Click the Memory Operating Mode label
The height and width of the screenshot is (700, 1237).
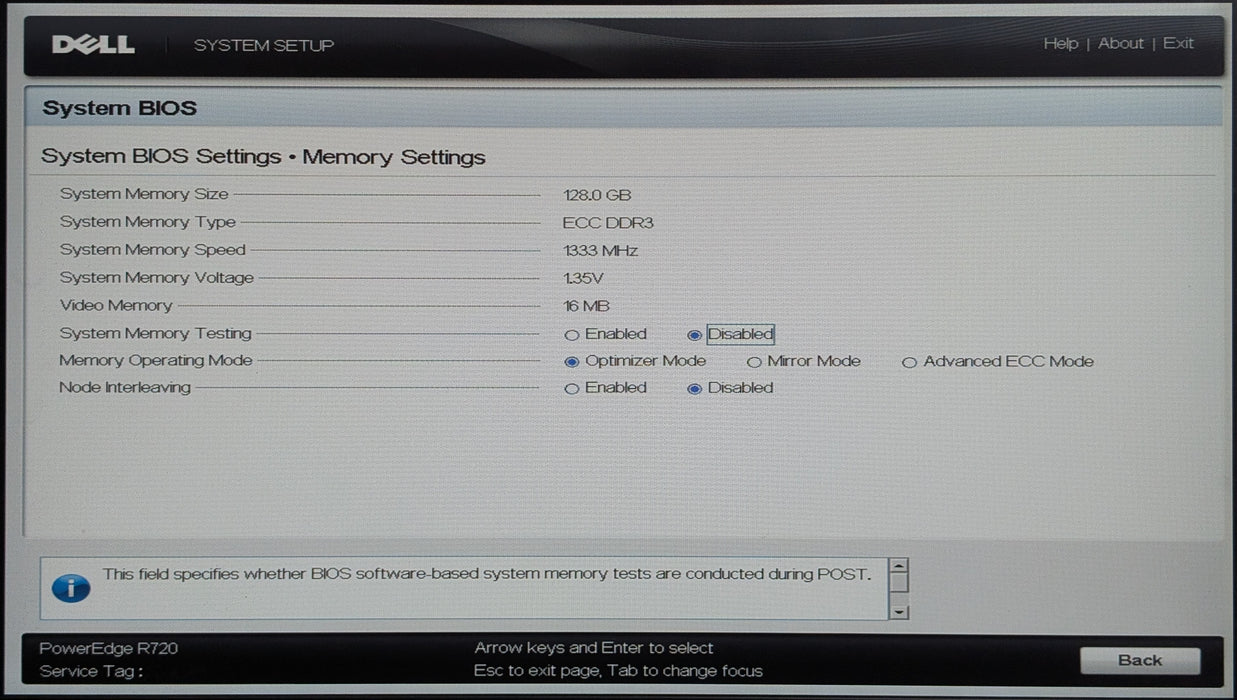(156, 360)
